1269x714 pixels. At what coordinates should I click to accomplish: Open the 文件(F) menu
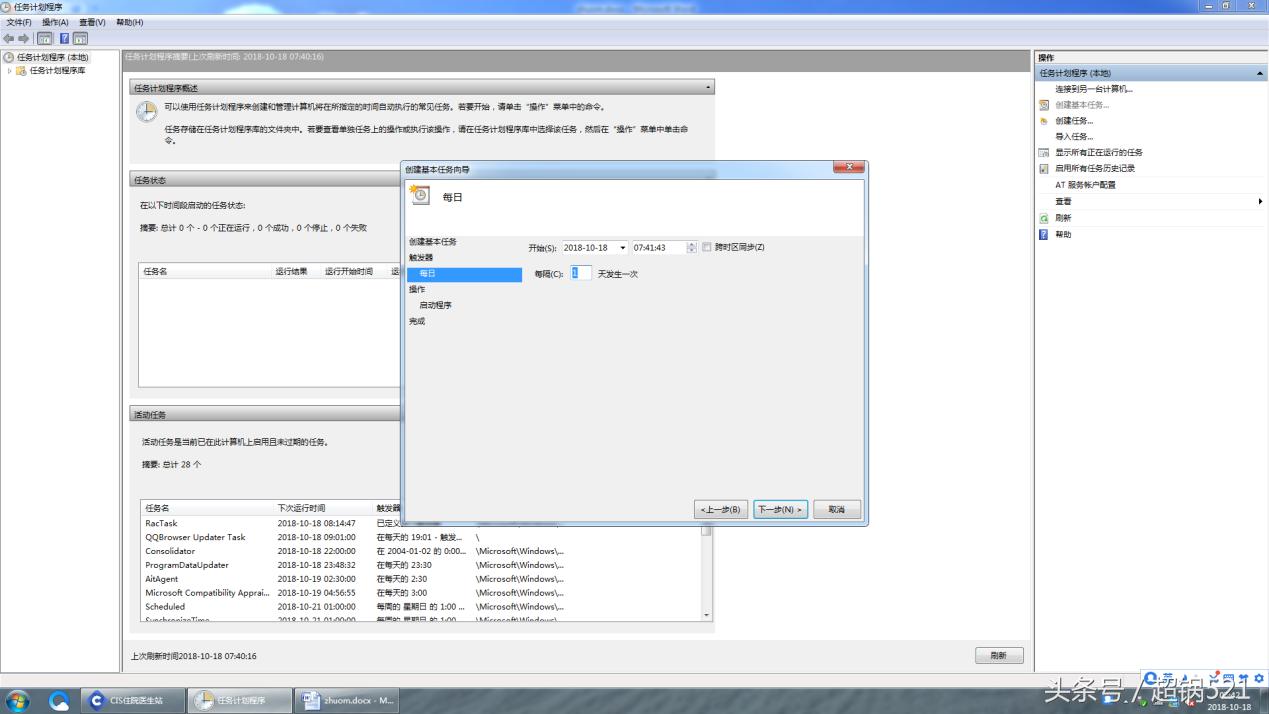click(19, 22)
